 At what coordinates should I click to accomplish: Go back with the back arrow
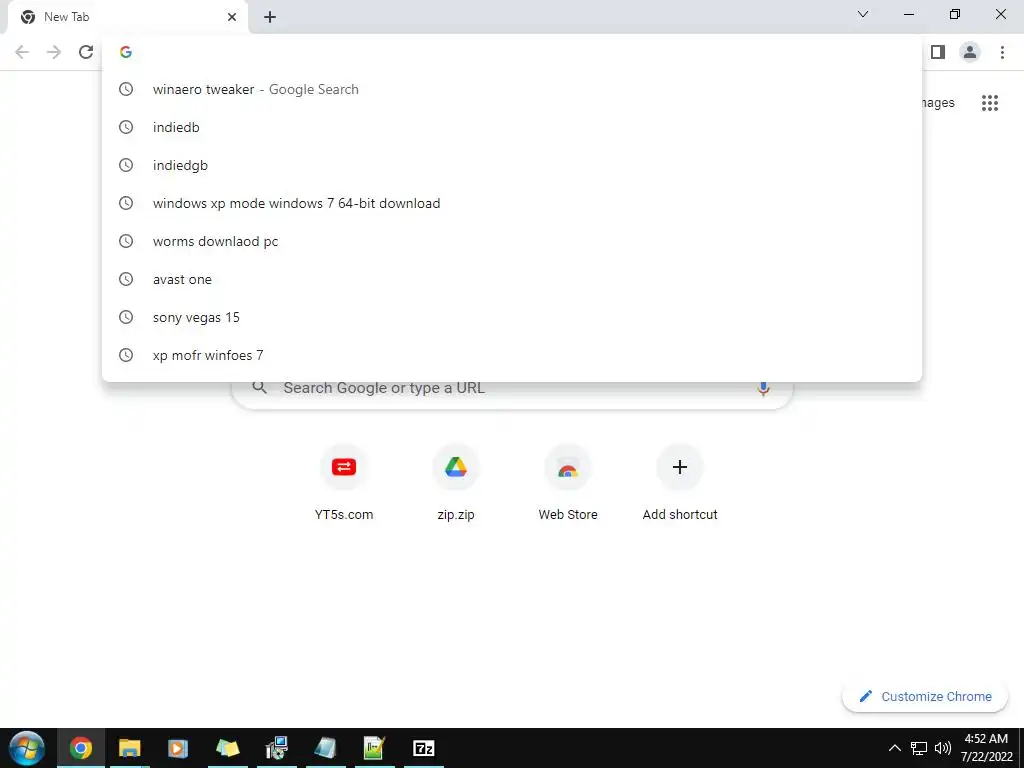click(x=22, y=52)
